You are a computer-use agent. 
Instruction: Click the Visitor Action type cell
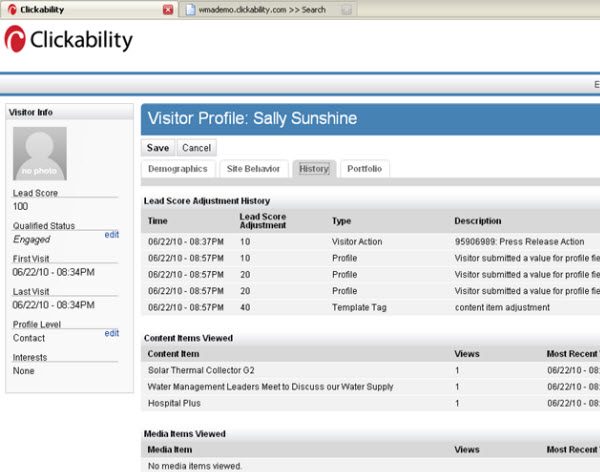coord(357,242)
